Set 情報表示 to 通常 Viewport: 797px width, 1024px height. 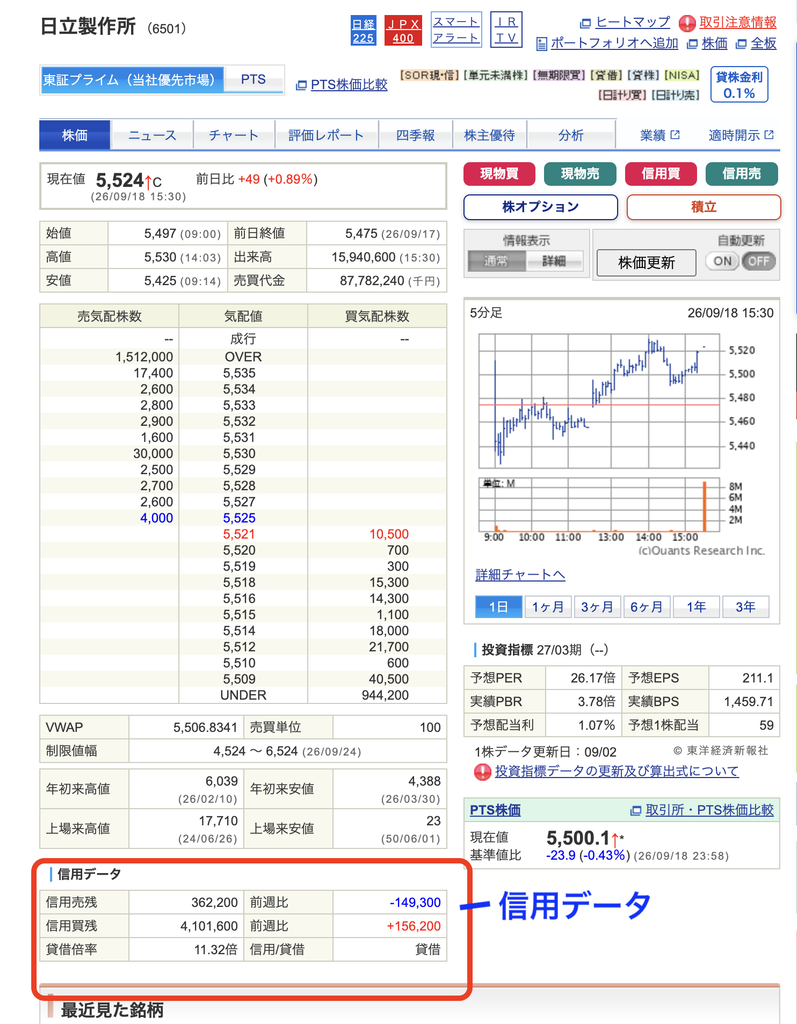[496, 261]
